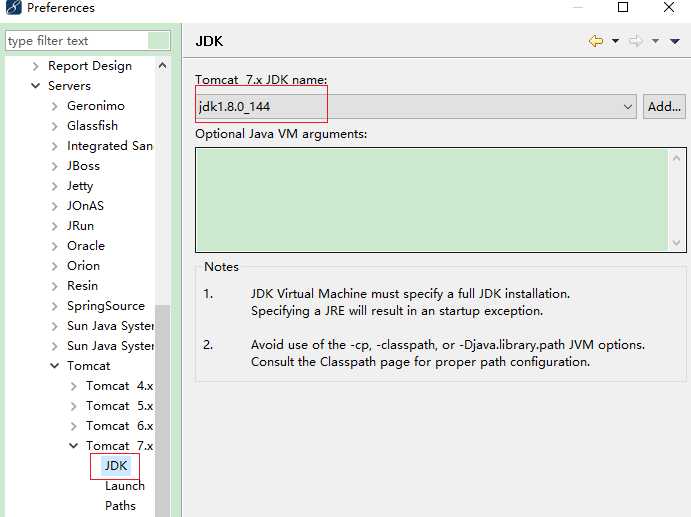Expand the SpringSource node
This screenshot has height=517, width=691.
pos(55,306)
